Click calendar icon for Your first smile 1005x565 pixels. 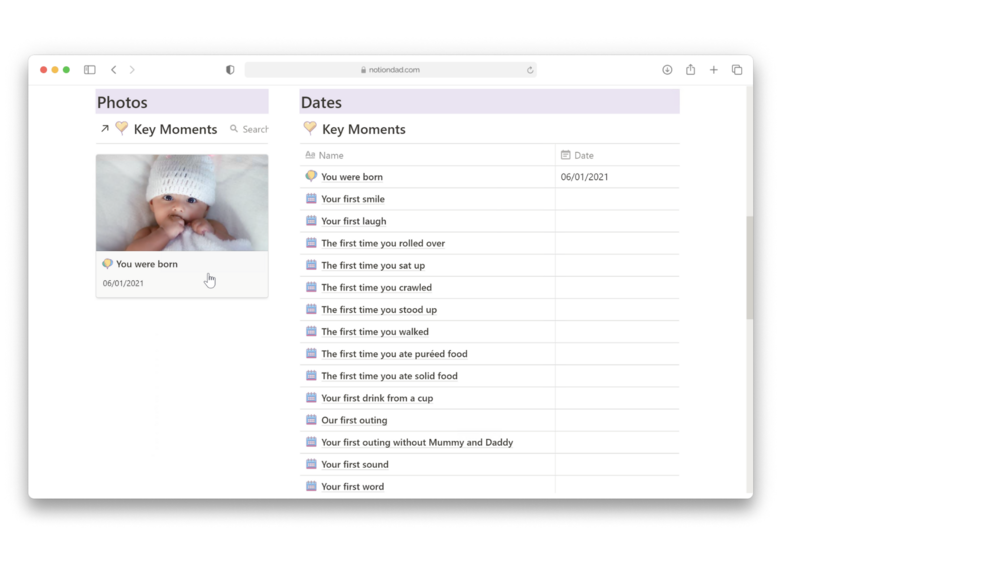click(311, 199)
